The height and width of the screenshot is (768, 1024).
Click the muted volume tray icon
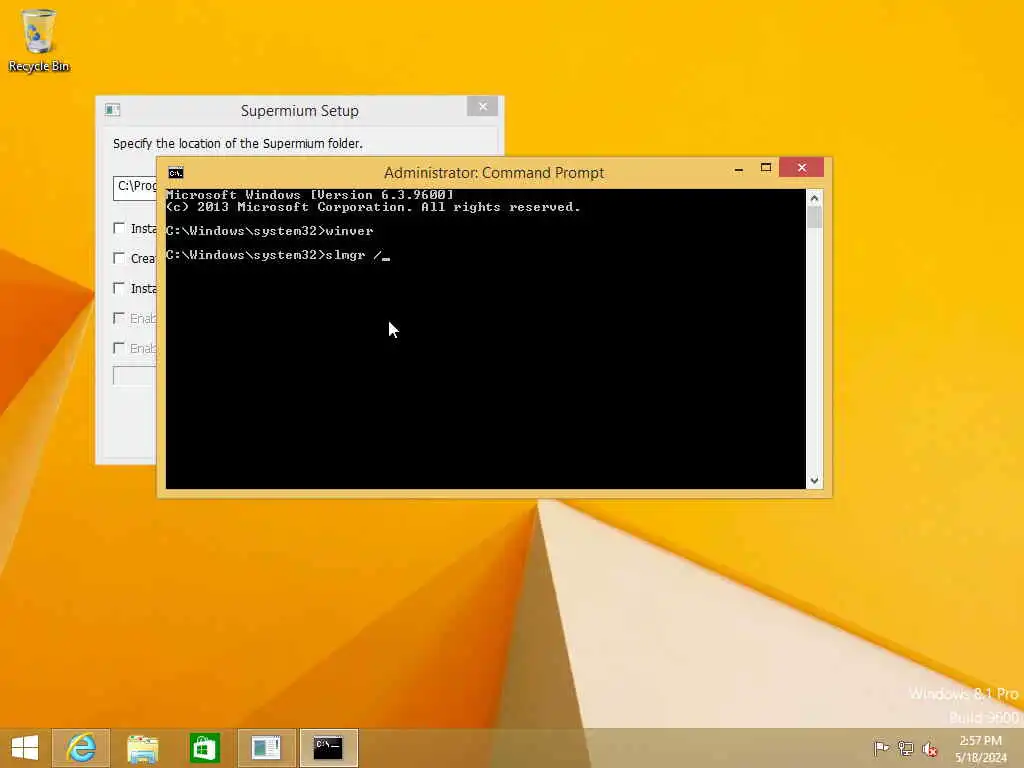pyautogui.click(x=930, y=749)
